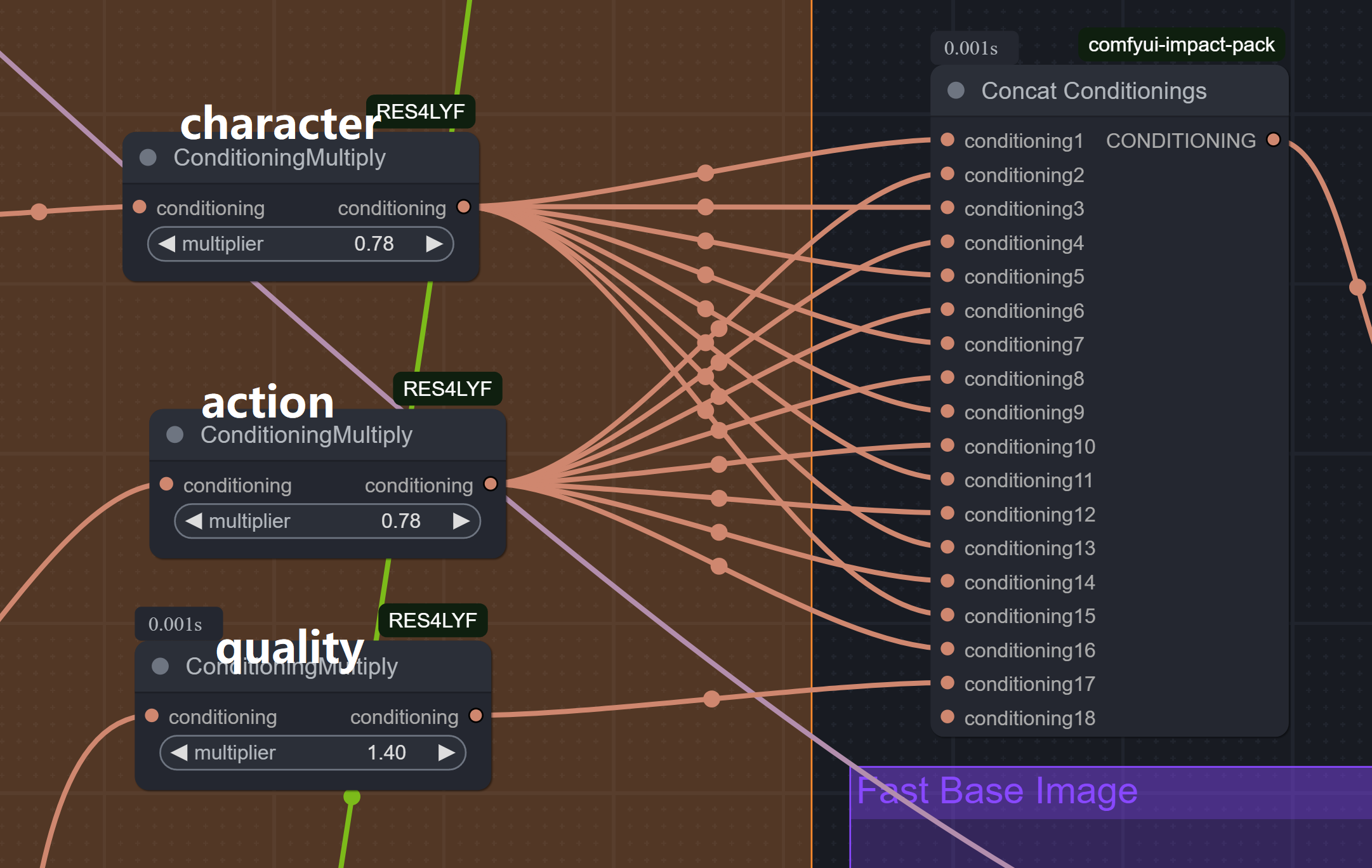Click the conditioning10 input socket
The image size is (1372, 868).
947,445
